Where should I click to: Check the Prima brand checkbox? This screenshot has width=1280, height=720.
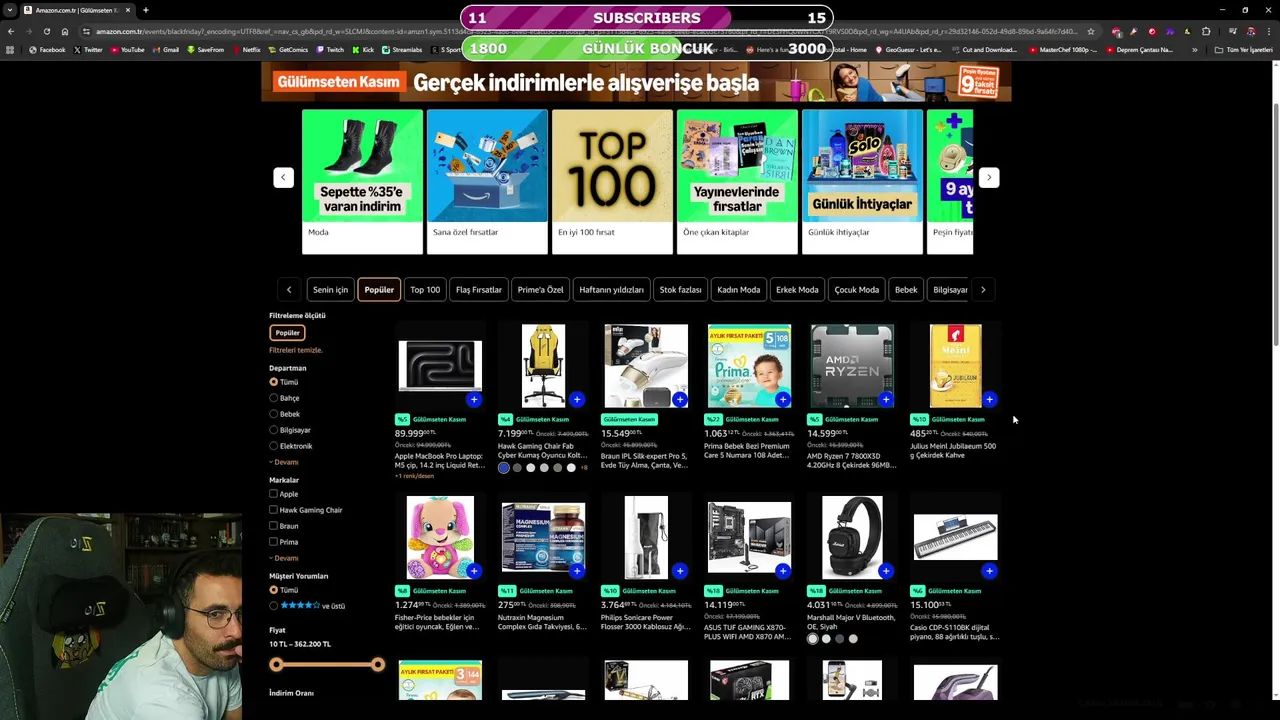coord(273,542)
